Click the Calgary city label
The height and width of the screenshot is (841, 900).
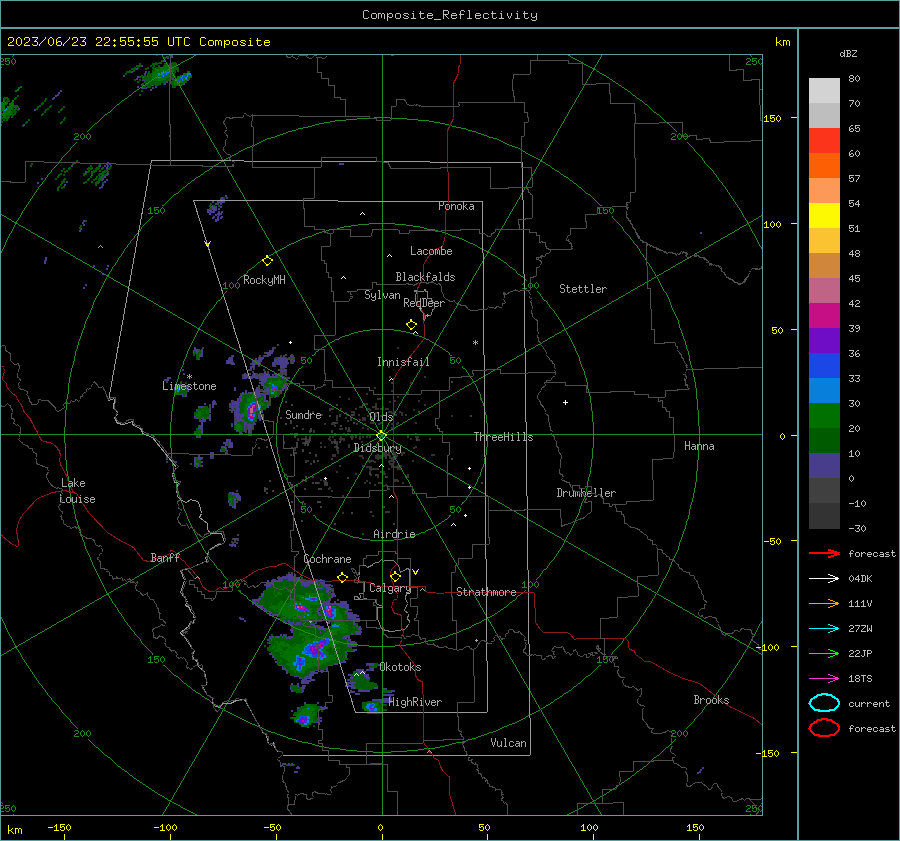tap(390, 588)
